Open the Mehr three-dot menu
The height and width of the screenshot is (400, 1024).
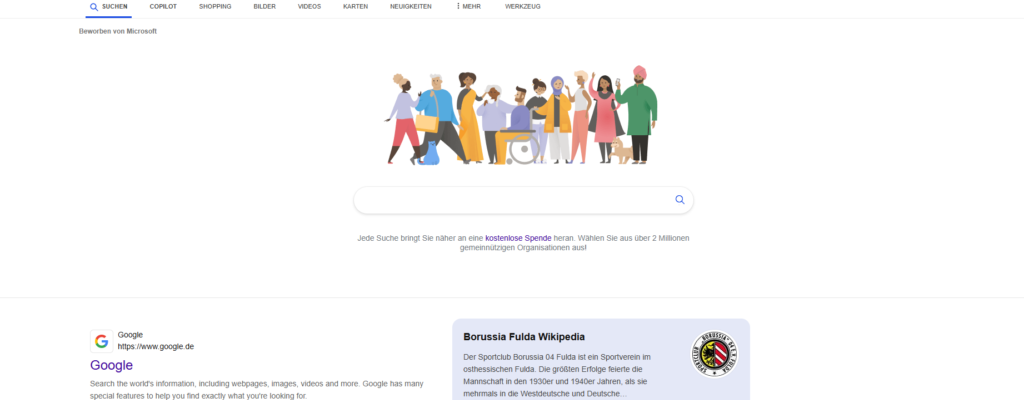tap(468, 7)
